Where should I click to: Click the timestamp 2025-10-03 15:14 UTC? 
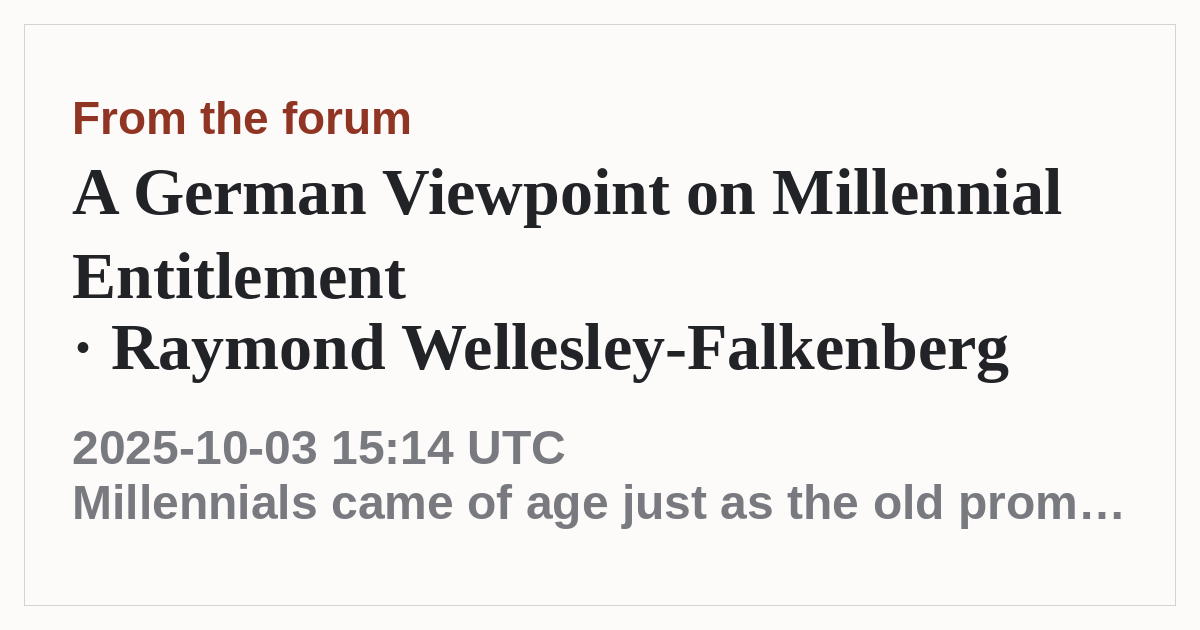pyautogui.click(x=318, y=448)
